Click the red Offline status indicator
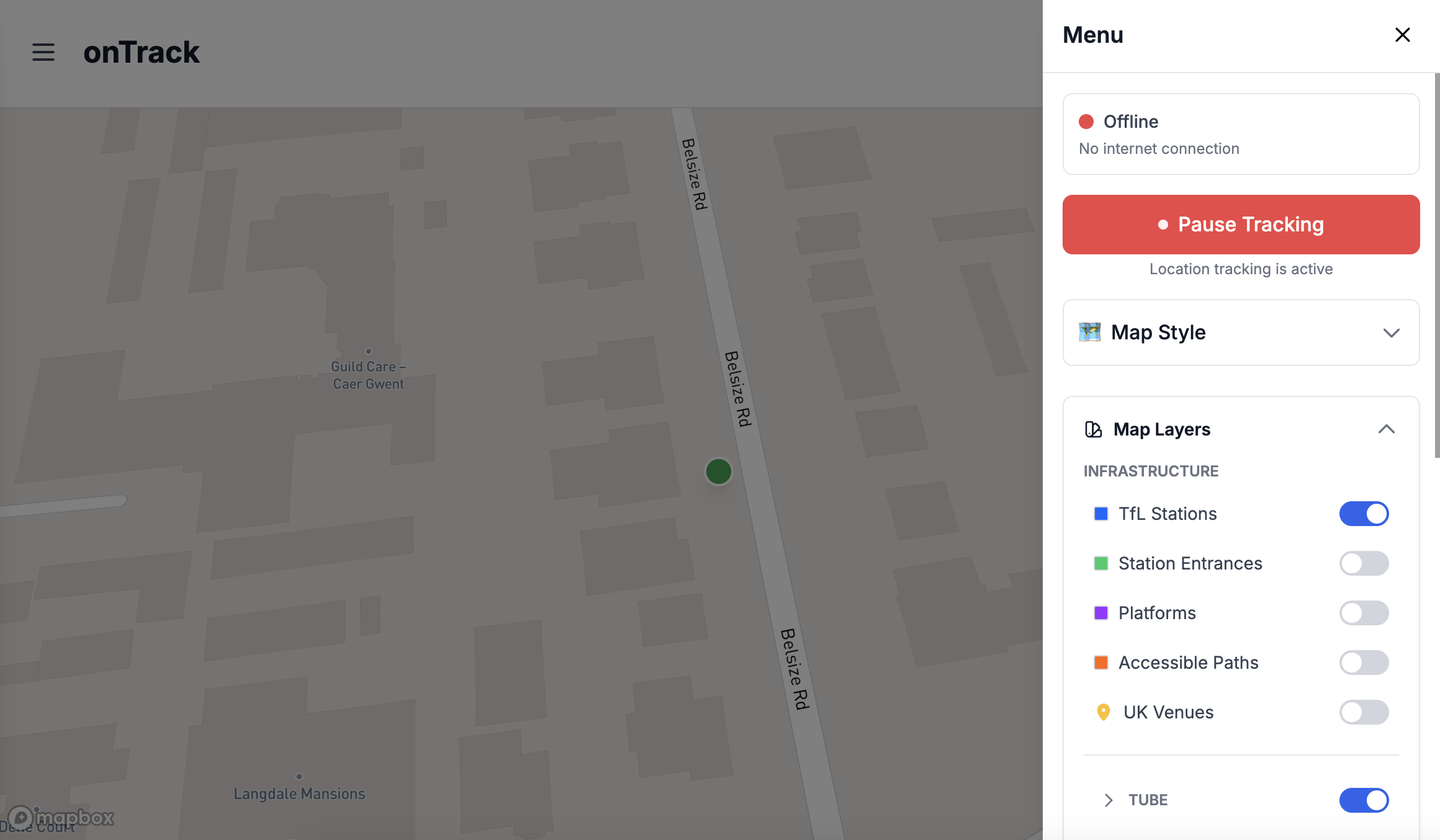The image size is (1440, 840). point(1086,122)
